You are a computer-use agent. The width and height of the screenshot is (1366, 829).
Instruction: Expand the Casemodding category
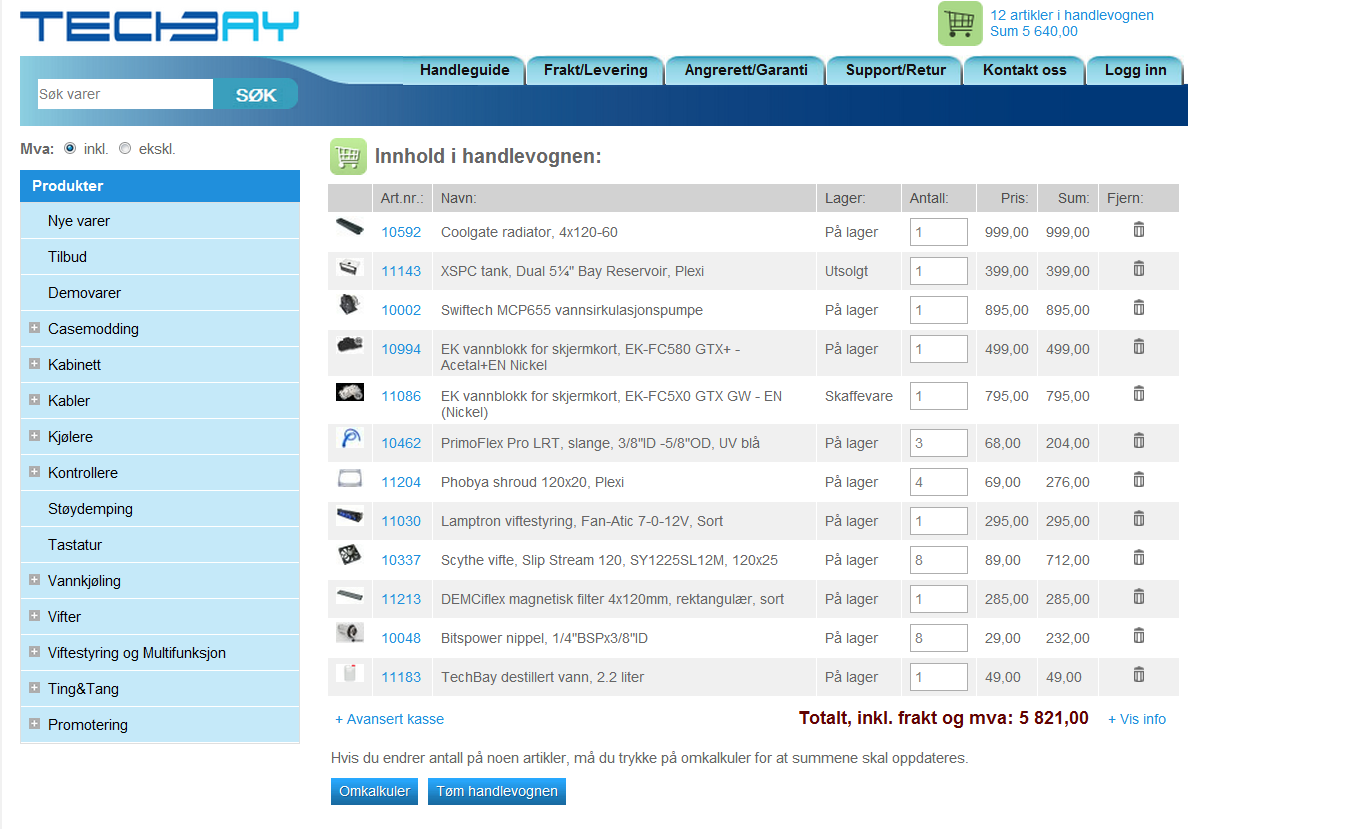click(35, 328)
